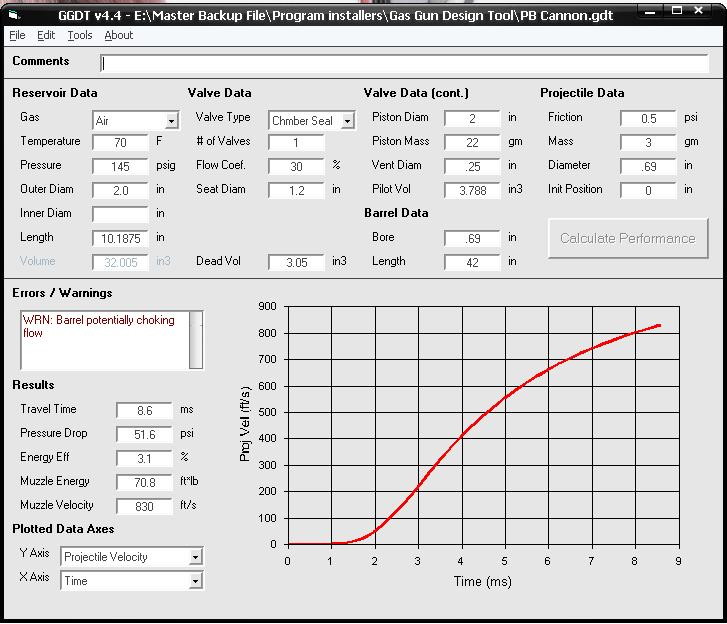The image size is (727, 624).
Task: Open the X Axis plotted data dropdown
Action: 195,581
